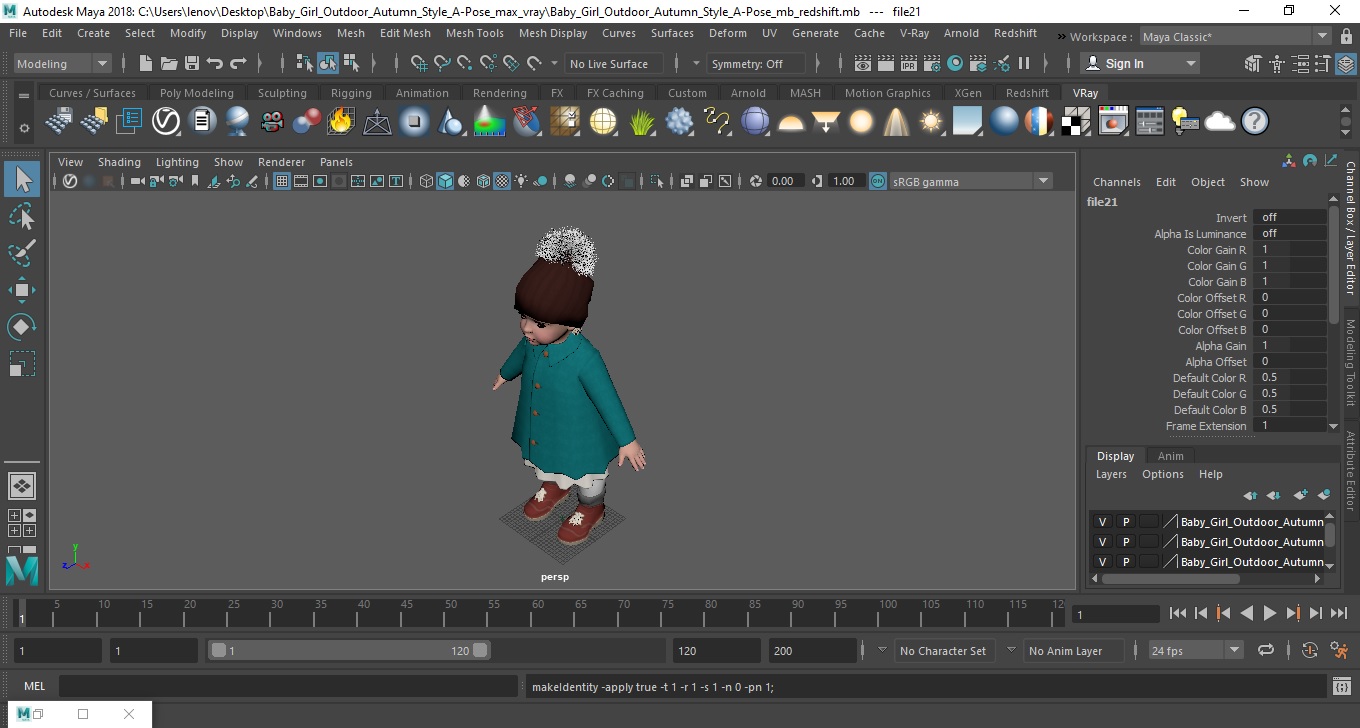Click the question mark help shelf icon
The width and height of the screenshot is (1360, 728).
click(1255, 122)
